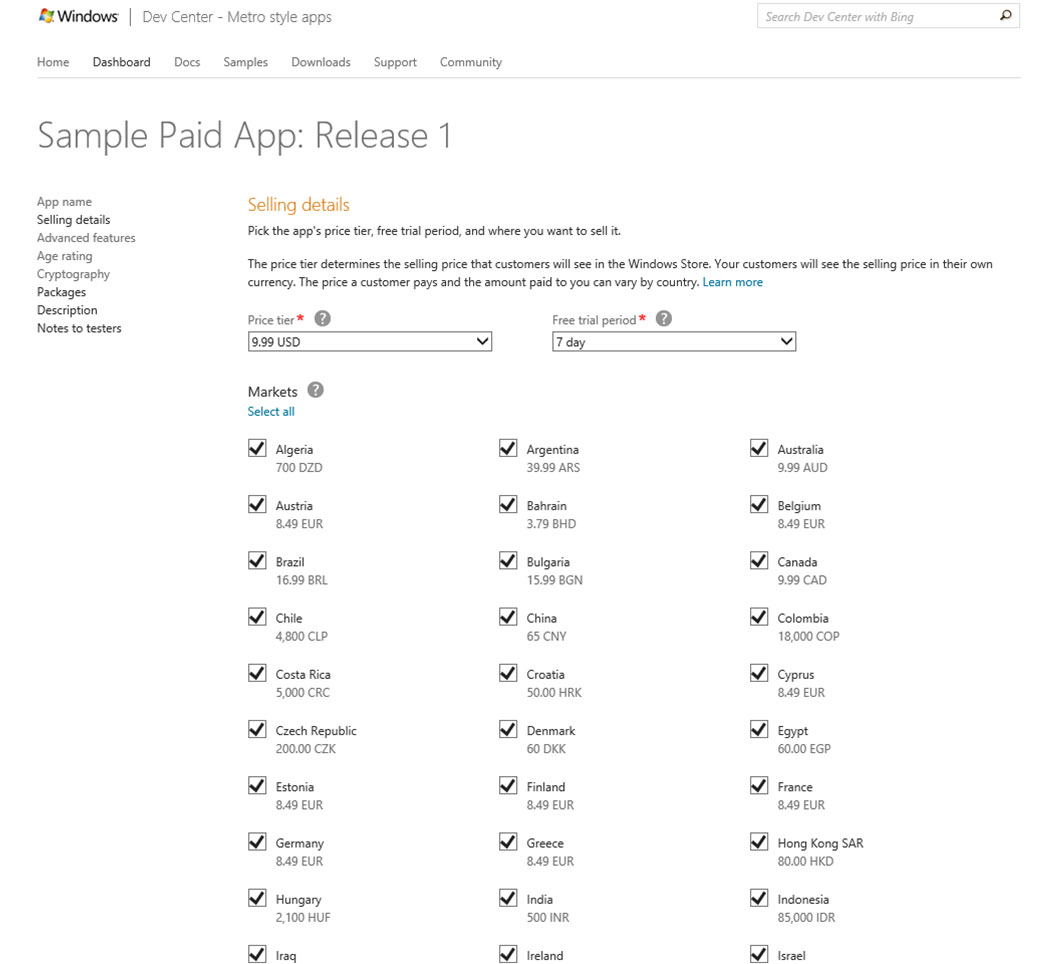Screen dimensions: 1047x964
Task: Open Advanced features sidebar step
Action: (x=86, y=238)
